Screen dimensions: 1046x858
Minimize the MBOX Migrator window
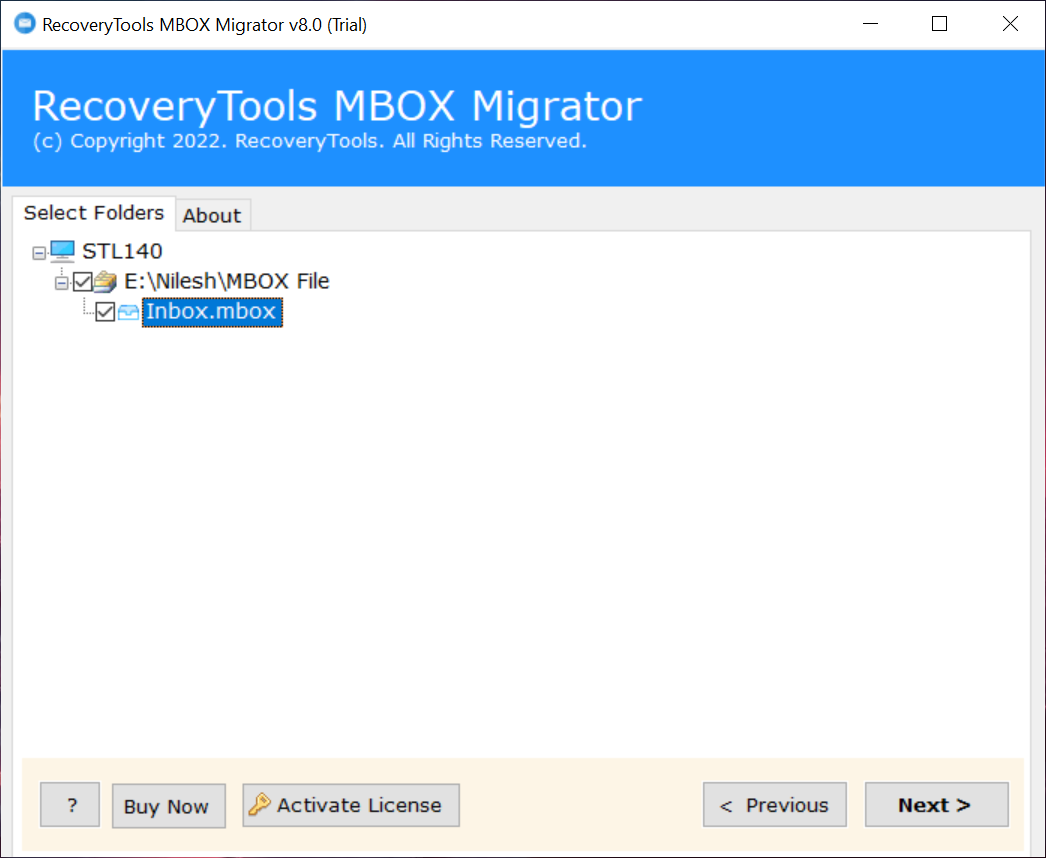(871, 24)
